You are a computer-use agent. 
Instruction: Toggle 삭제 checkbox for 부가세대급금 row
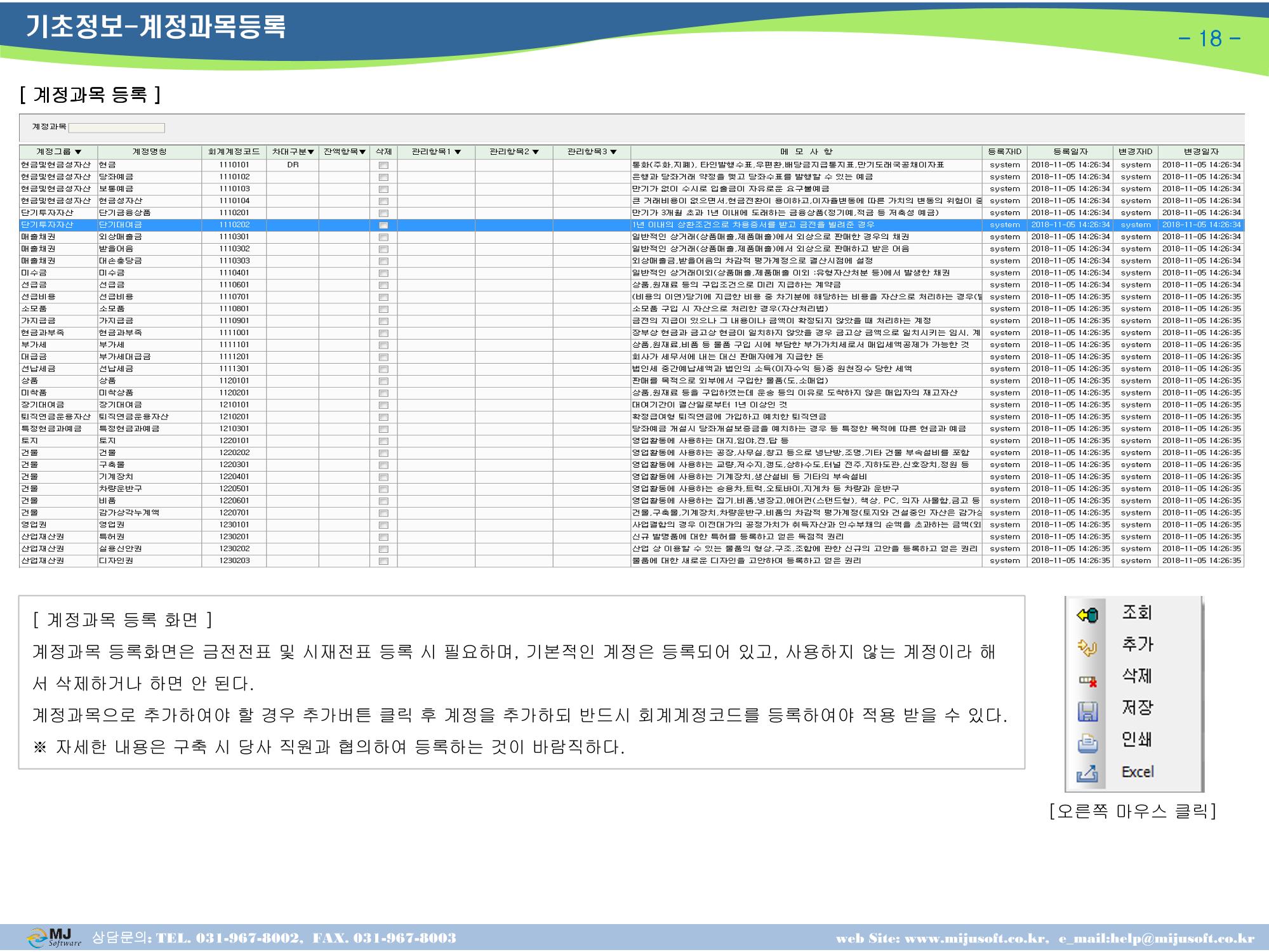383,357
